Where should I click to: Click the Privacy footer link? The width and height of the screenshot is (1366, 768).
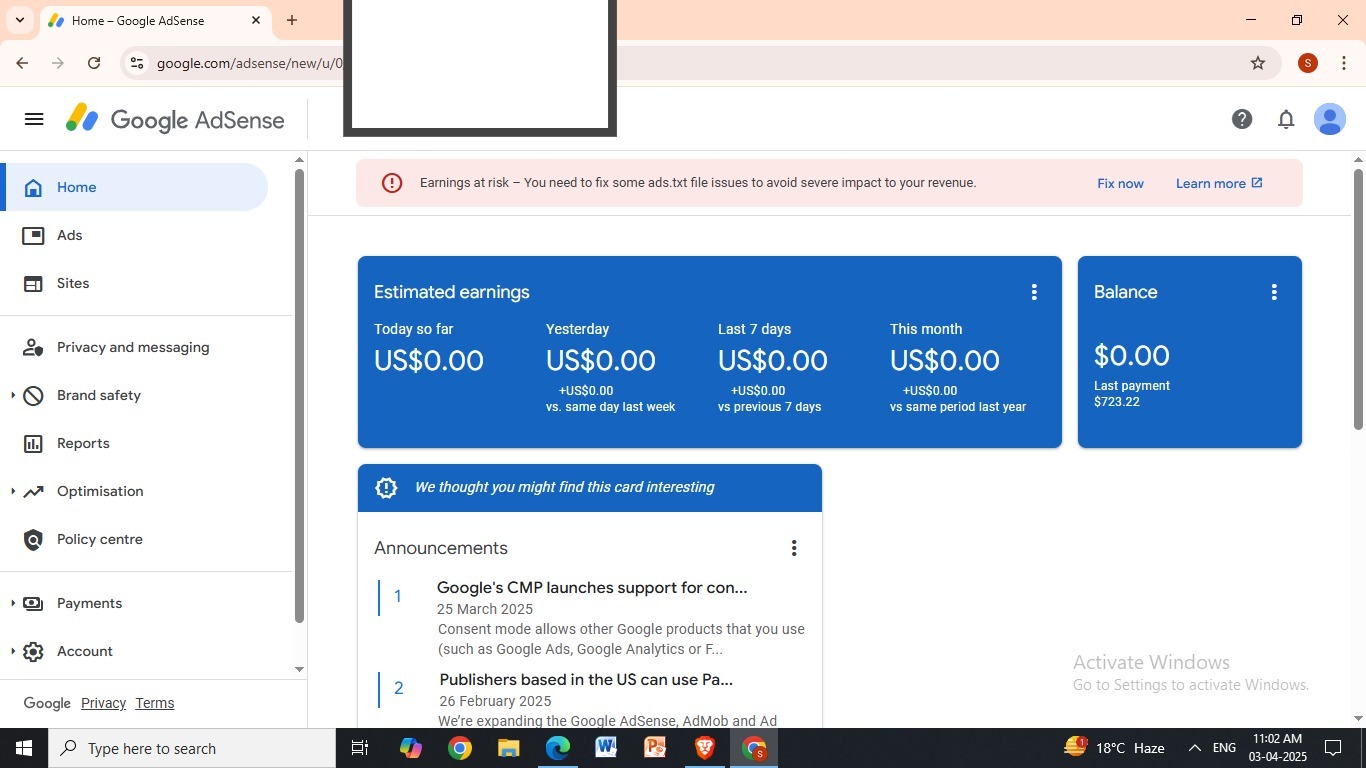tap(103, 703)
